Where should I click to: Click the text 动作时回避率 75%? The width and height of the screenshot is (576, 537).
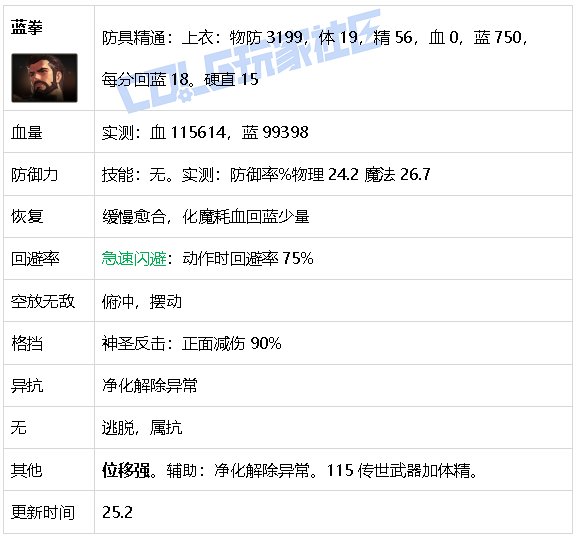point(248,259)
